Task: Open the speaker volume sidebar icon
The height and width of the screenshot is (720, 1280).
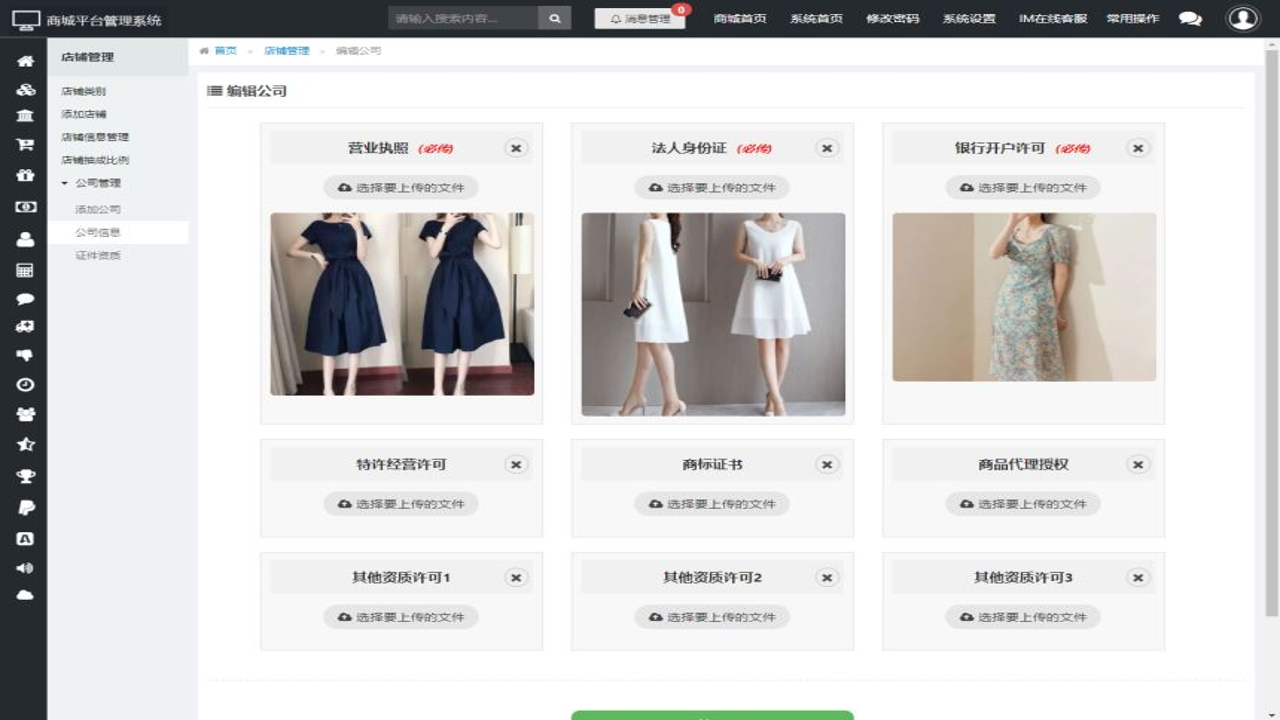Action: coord(25,567)
